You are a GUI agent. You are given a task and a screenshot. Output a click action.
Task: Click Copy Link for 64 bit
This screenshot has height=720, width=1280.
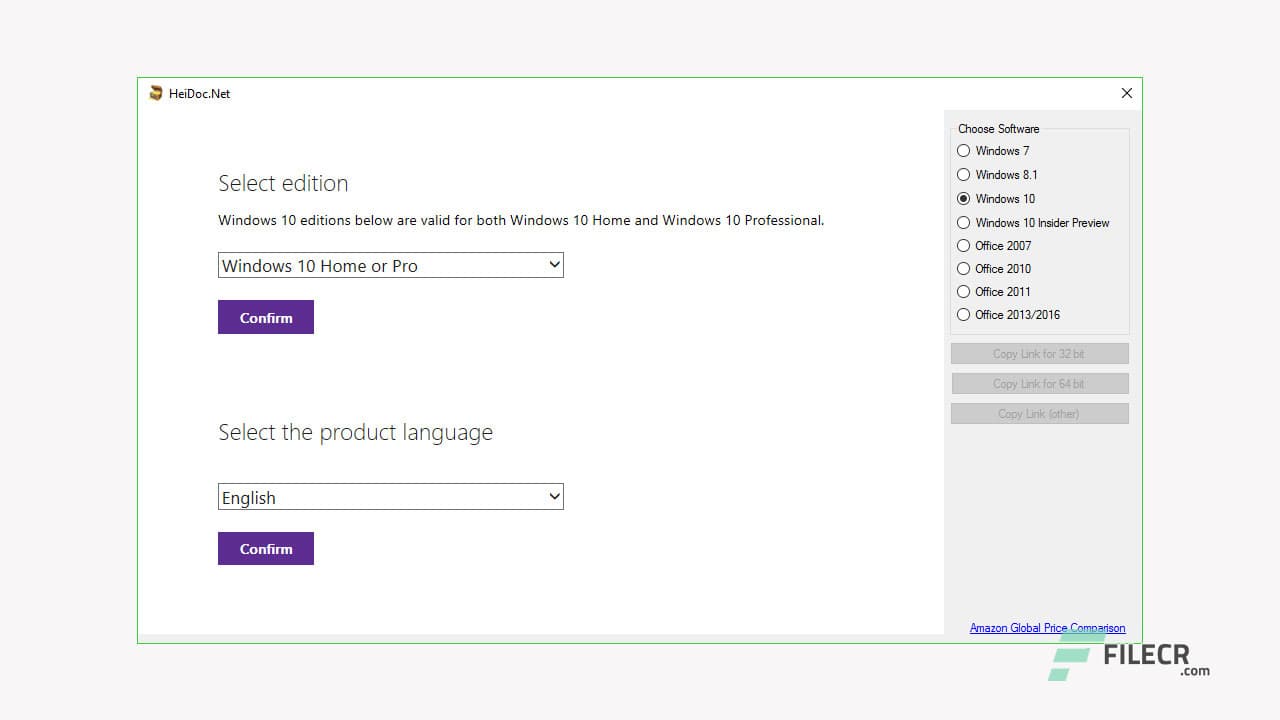(x=1039, y=383)
